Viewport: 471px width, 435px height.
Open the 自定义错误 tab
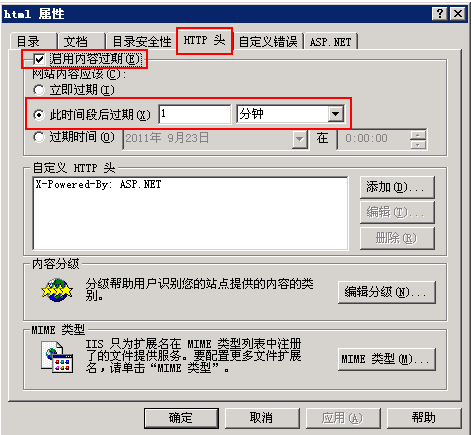[x=268, y=42]
